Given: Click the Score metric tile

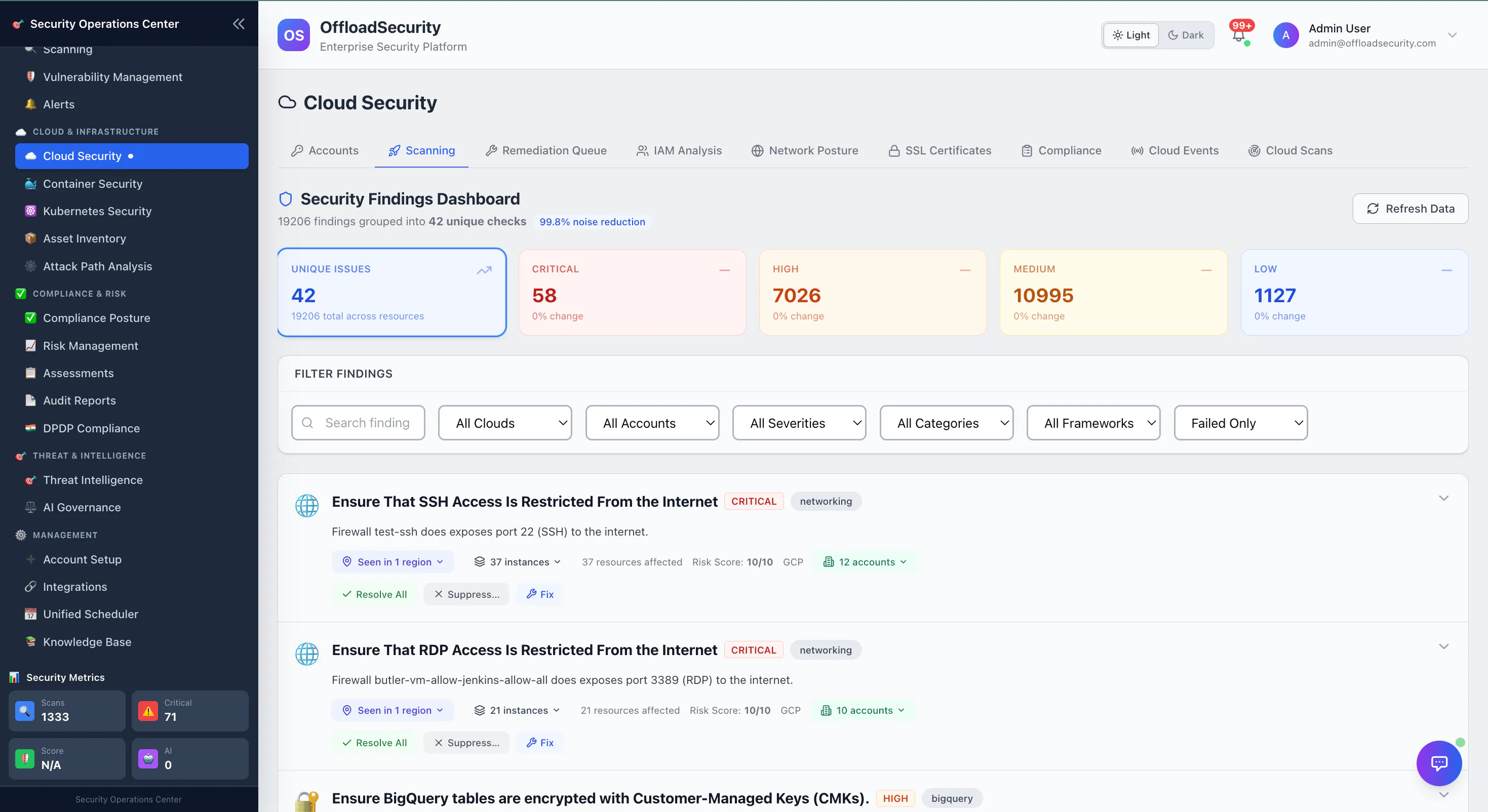Looking at the screenshot, I should click(67, 758).
